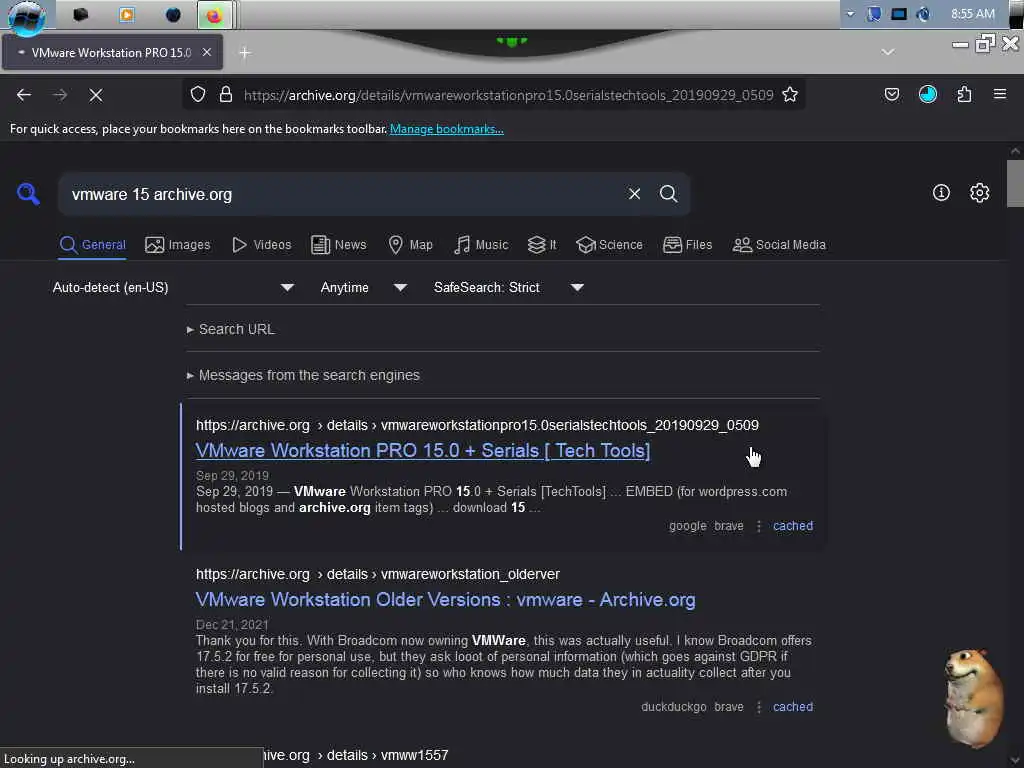Open cached copy of first result
The image size is (1024, 768).
[793, 526]
